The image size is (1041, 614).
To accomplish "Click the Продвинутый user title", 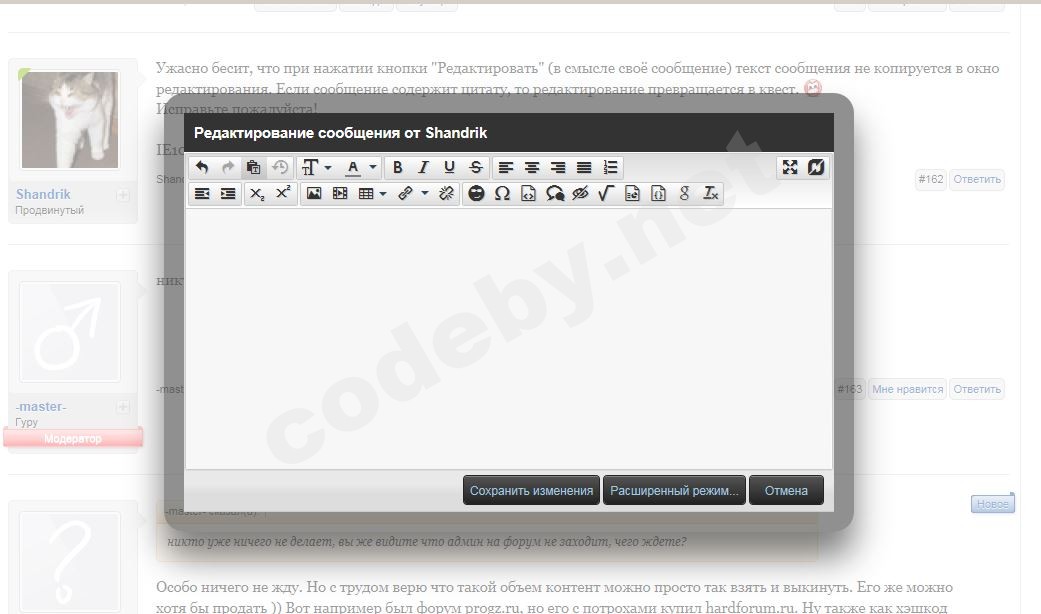I will 50,210.
